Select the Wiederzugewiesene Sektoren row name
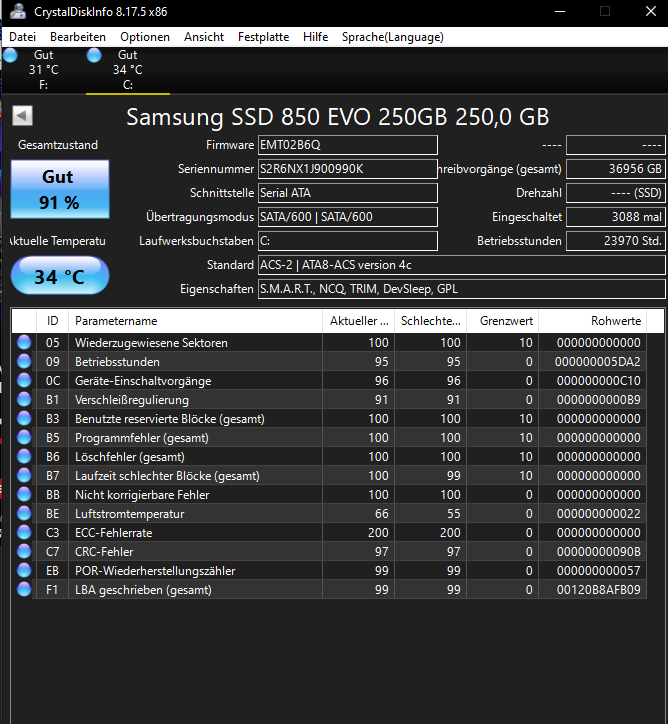 click(x=151, y=343)
